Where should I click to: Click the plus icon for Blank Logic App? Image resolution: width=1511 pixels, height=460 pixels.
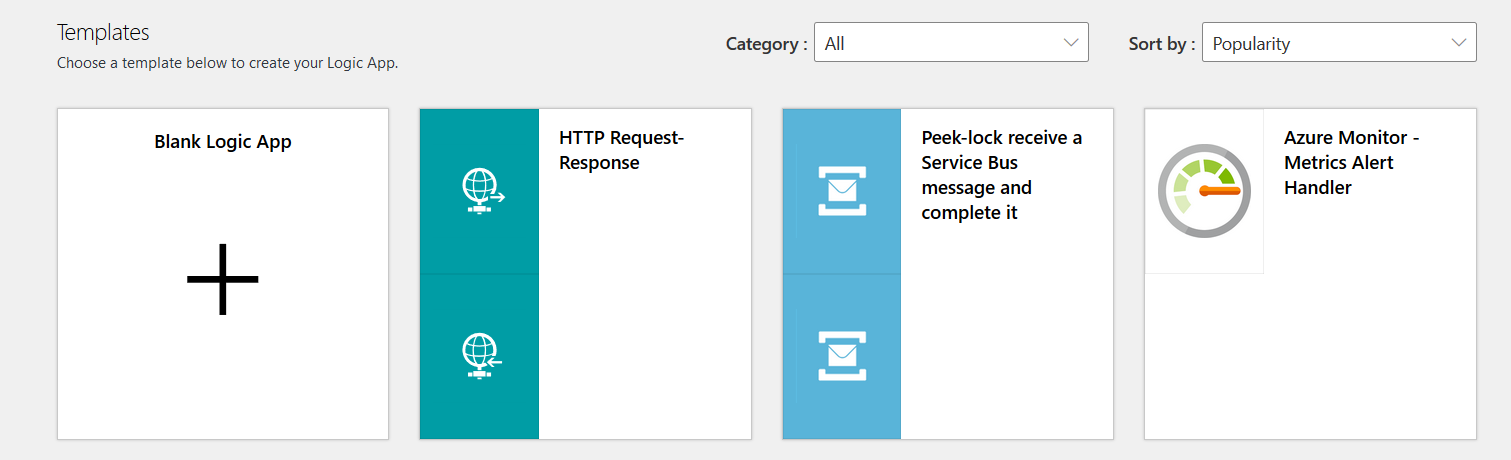click(x=222, y=279)
